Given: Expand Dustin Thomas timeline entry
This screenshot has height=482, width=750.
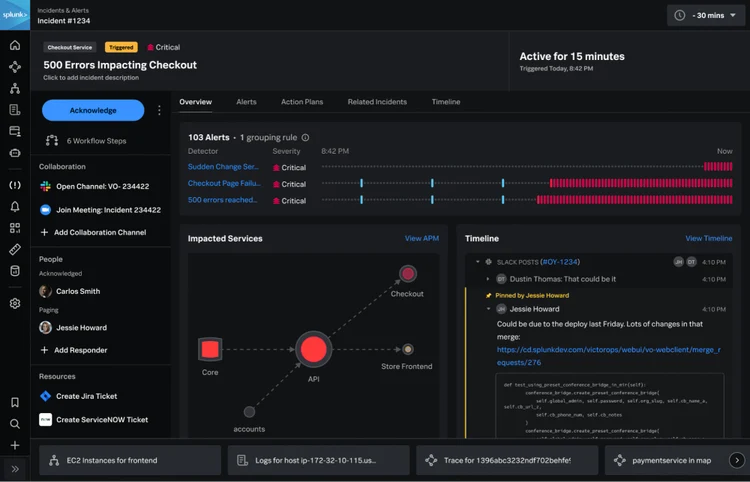Looking at the screenshot, I should (488, 279).
